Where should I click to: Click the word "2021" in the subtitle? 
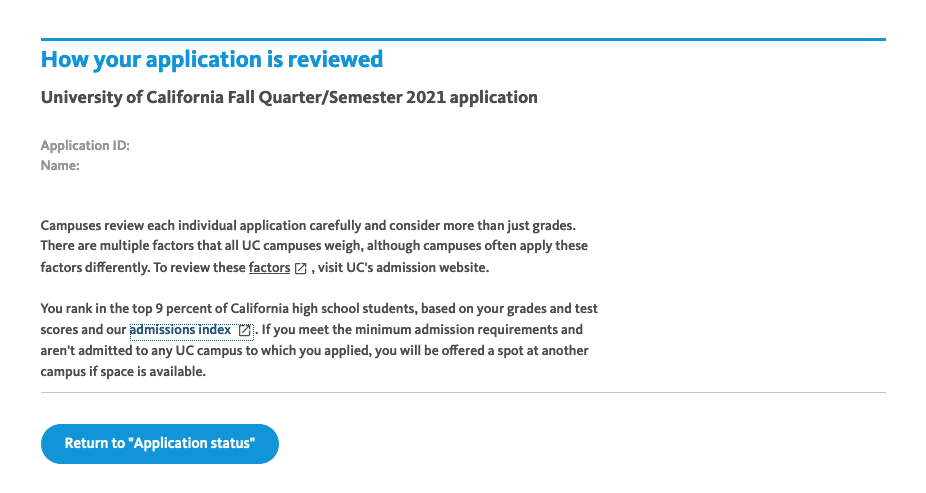(x=425, y=97)
